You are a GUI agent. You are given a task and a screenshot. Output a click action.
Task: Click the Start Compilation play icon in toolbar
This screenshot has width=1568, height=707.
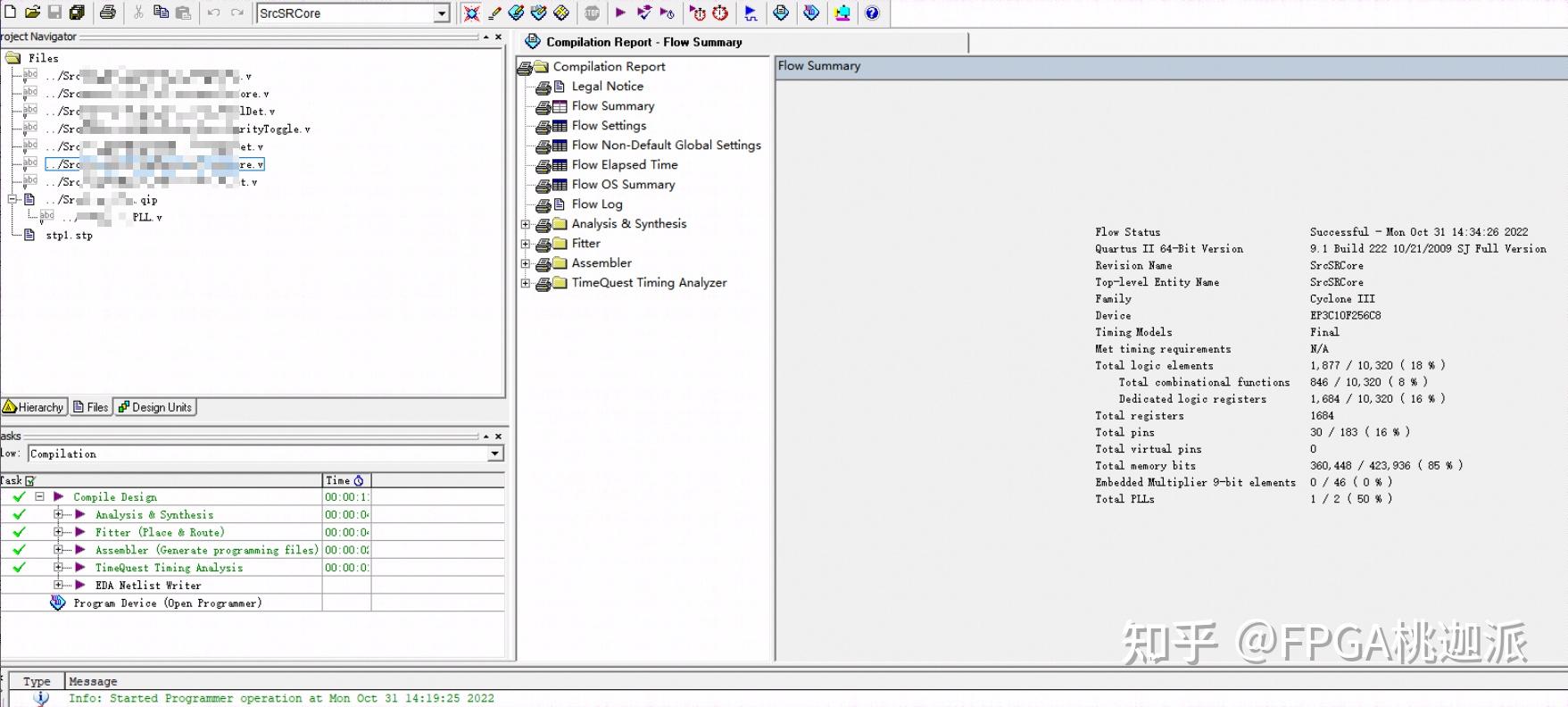(x=620, y=12)
